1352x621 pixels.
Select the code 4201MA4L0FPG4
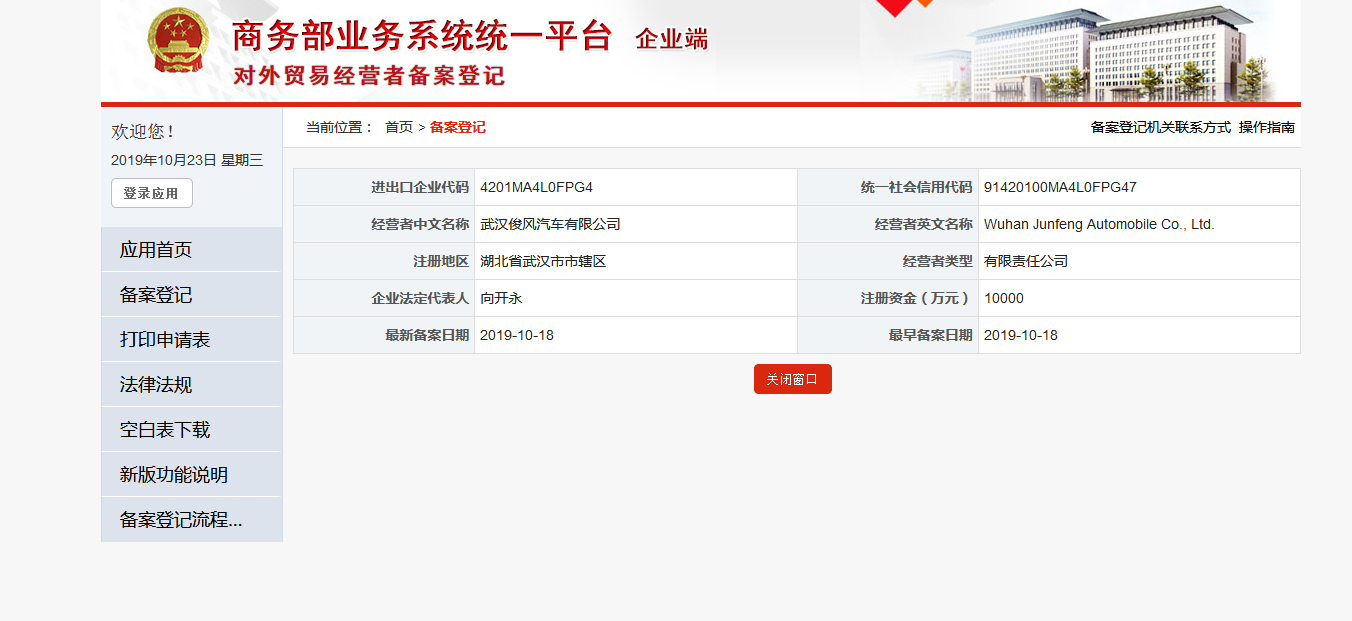[537, 187]
